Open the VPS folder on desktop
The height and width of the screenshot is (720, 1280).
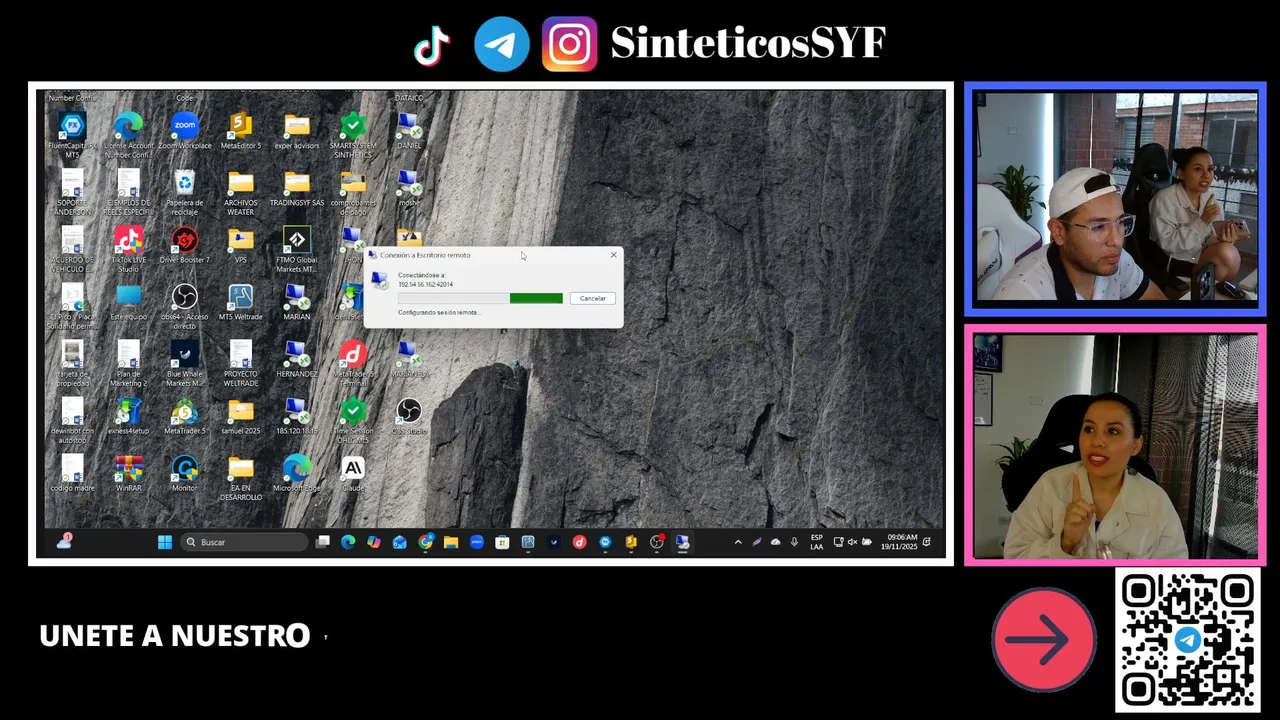tap(240, 245)
